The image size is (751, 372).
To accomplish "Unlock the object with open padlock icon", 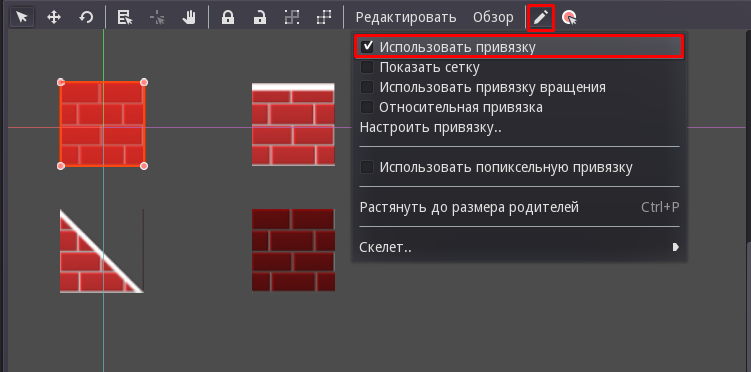I will 260,18.
